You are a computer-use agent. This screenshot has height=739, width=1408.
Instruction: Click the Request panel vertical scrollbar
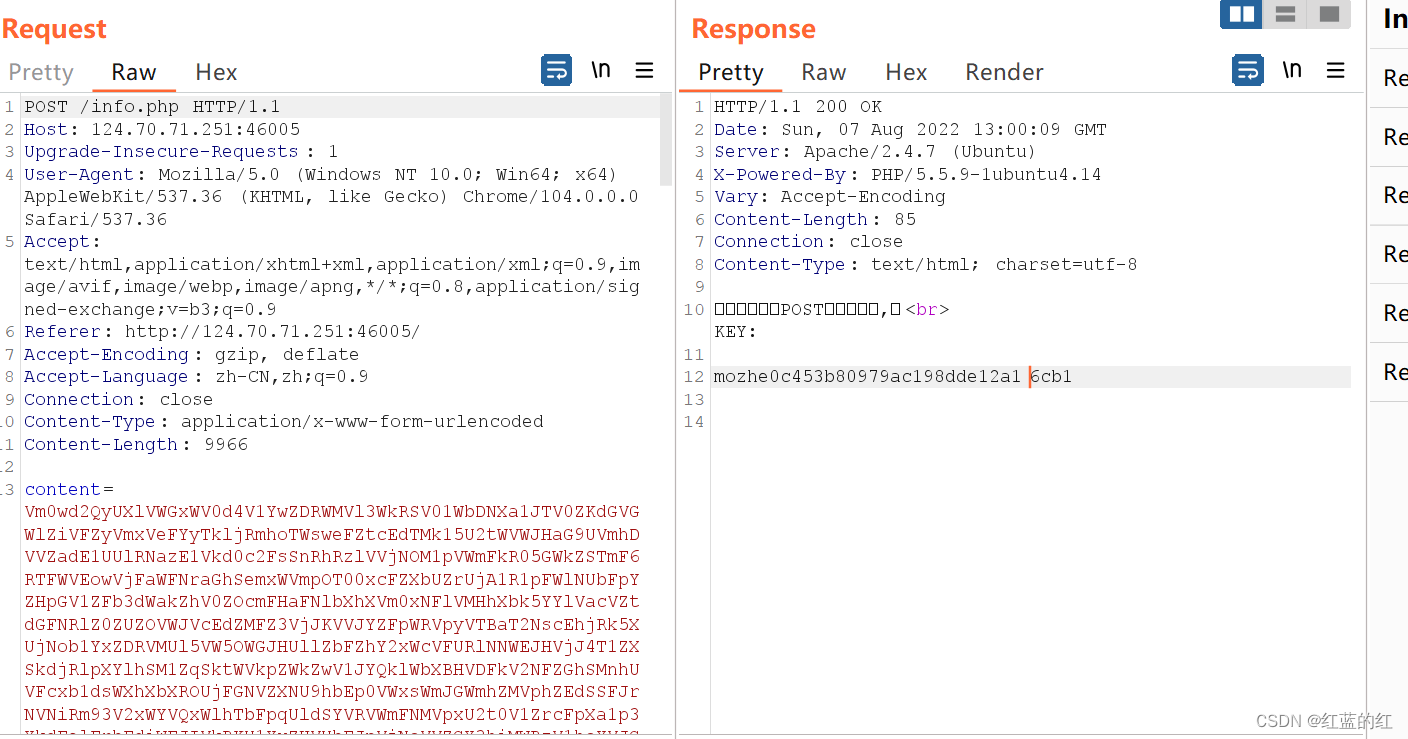(666, 140)
